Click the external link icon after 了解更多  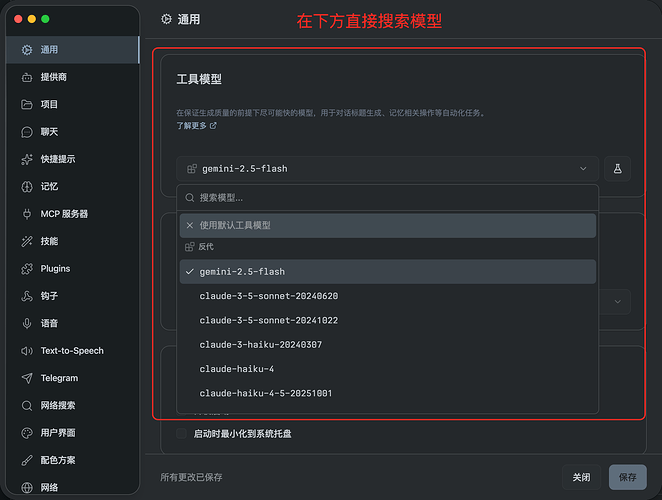tap(213, 125)
